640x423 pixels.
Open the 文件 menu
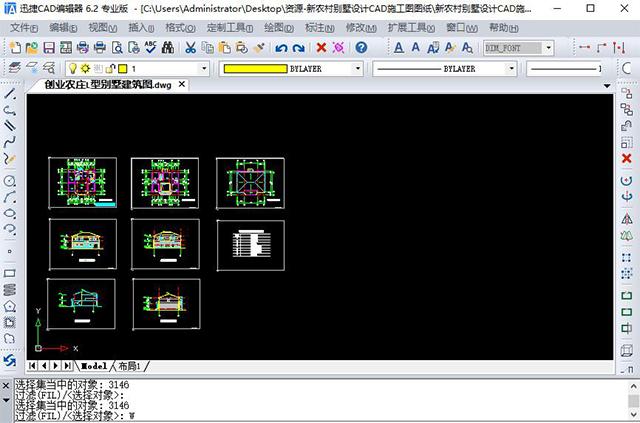(24, 28)
